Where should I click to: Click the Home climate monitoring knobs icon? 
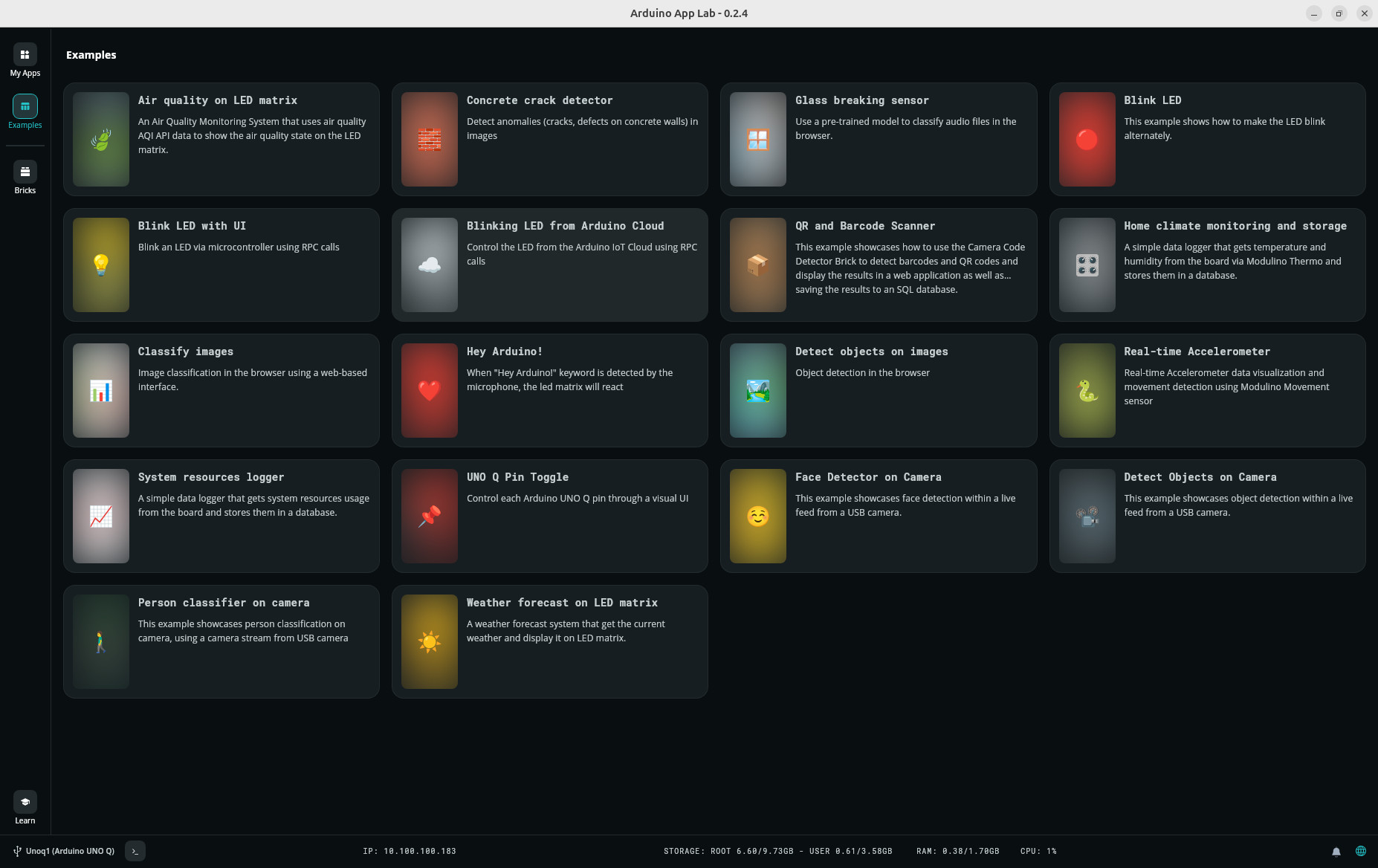coord(1087,265)
